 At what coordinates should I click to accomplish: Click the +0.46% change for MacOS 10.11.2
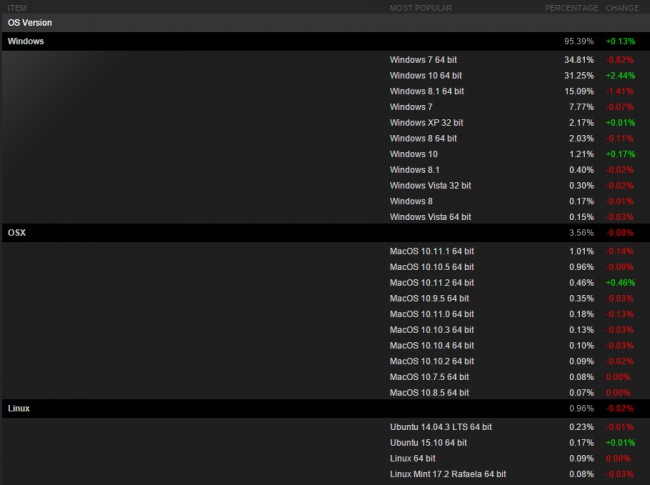click(x=620, y=283)
